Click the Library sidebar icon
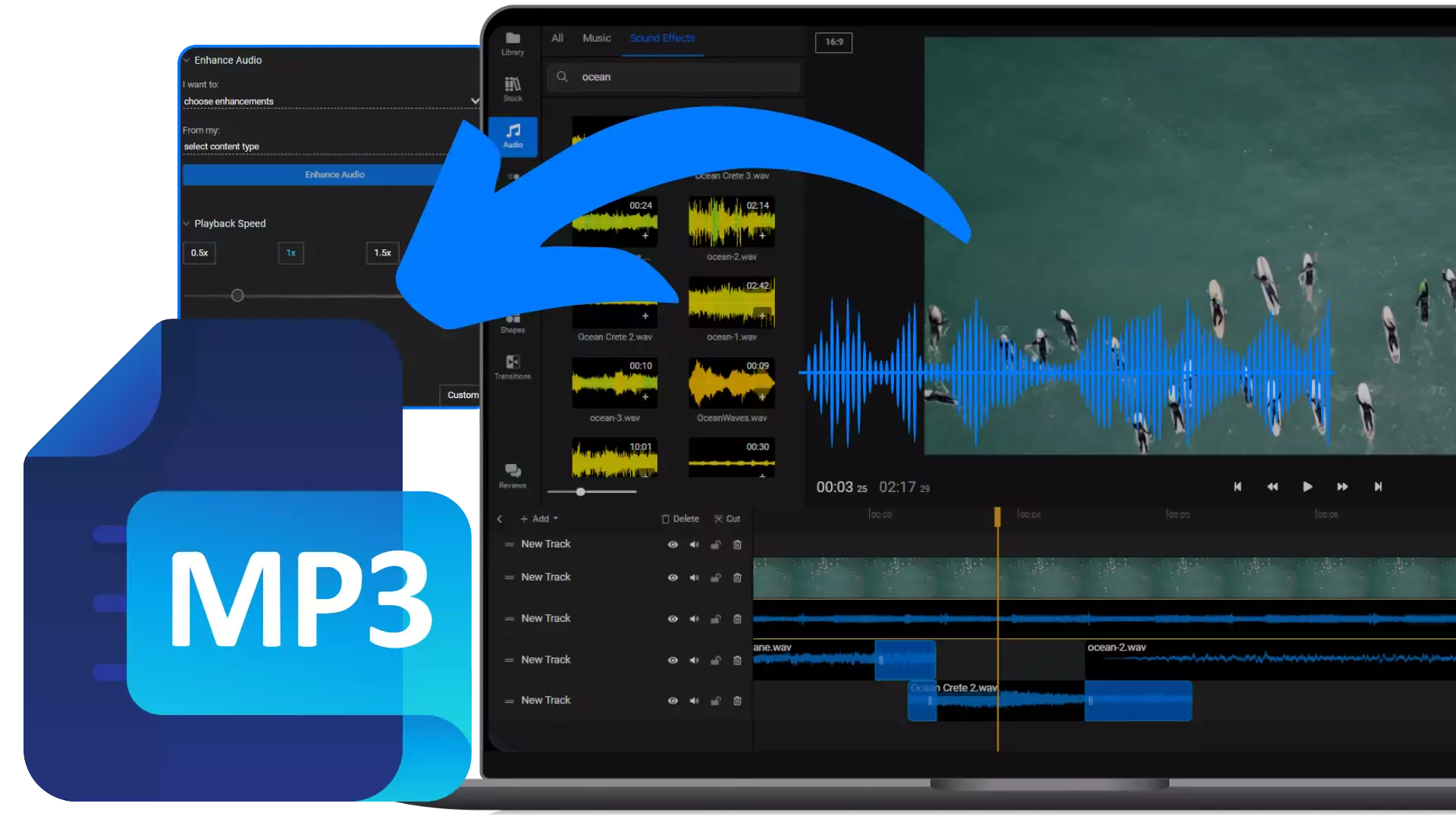This screenshot has height=819, width=1456. [513, 43]
